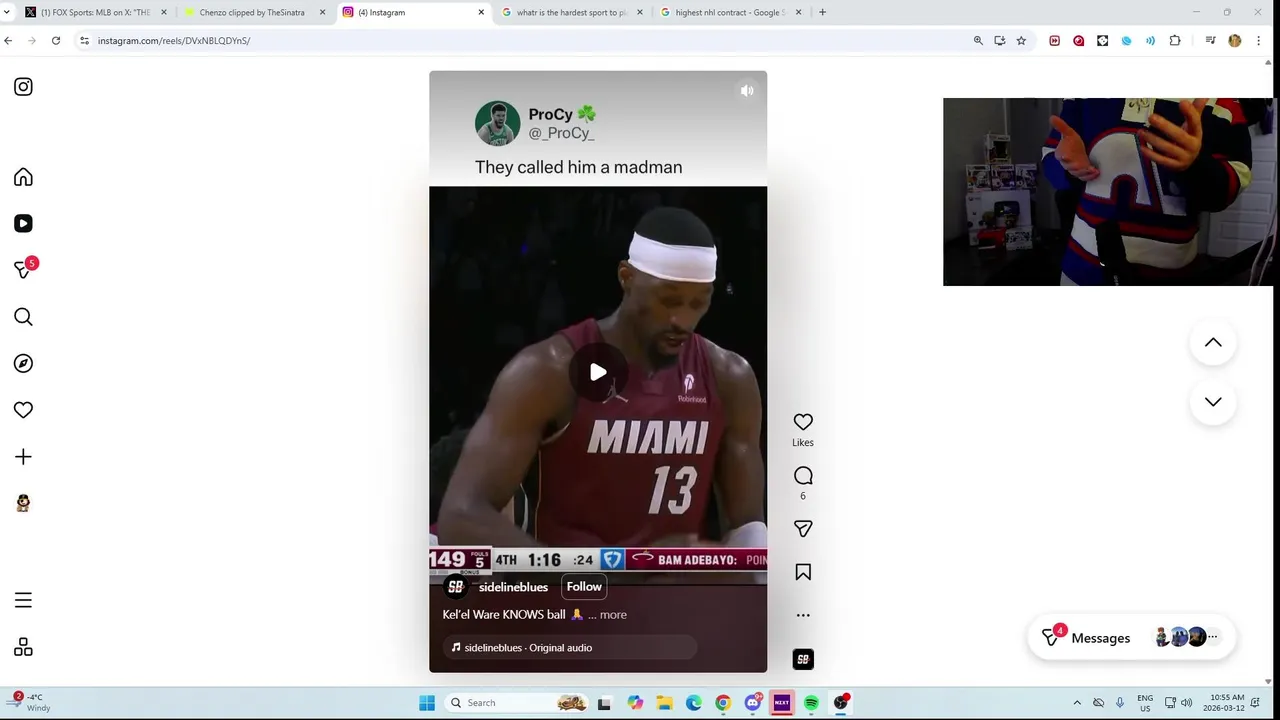Viewport: 1280px width, 720px height.
Task: Bookmark this page with star icon
Action: coord(1021,40)
